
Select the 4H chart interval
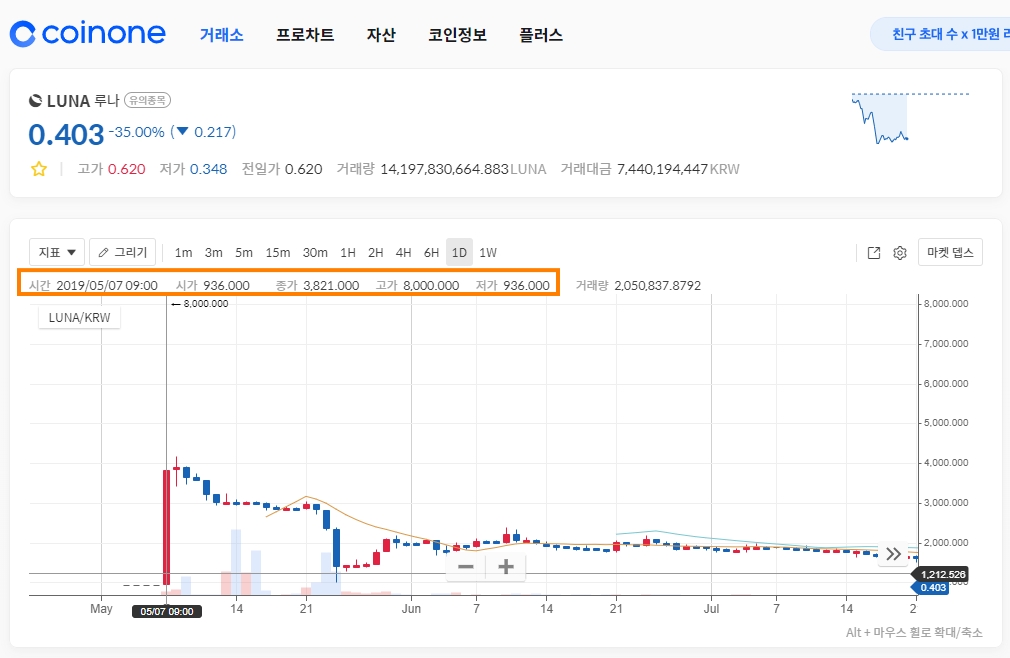point(404,252)
